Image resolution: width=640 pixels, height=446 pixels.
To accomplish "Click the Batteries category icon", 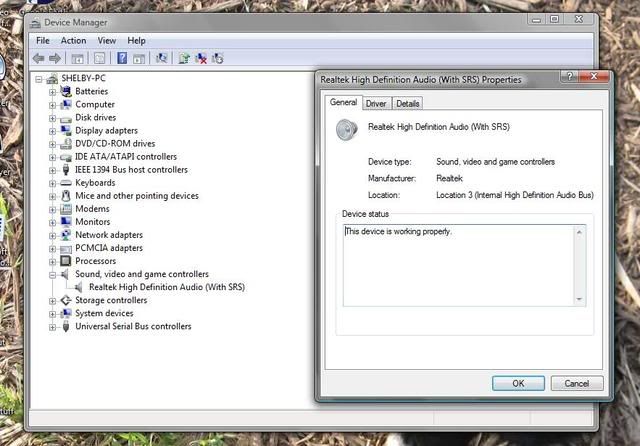I will (x=66, y=91).
